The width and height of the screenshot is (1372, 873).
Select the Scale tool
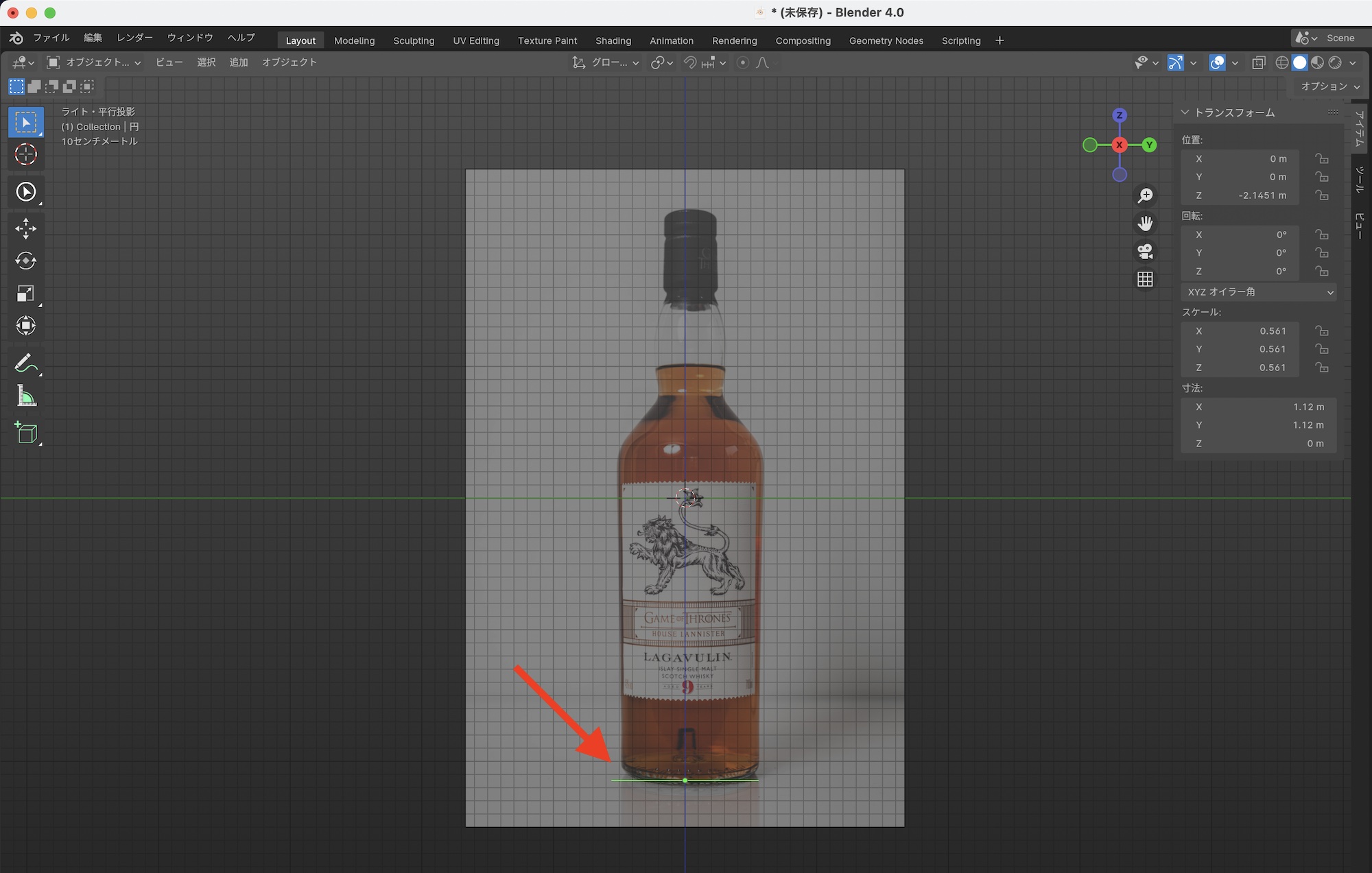coord(26,294)
